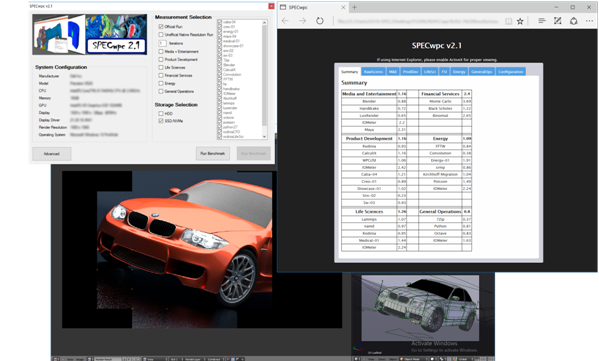The height and width of the screenshot is (361, 599).
Task: Click the browser back arrow
Action: (285, 21)
